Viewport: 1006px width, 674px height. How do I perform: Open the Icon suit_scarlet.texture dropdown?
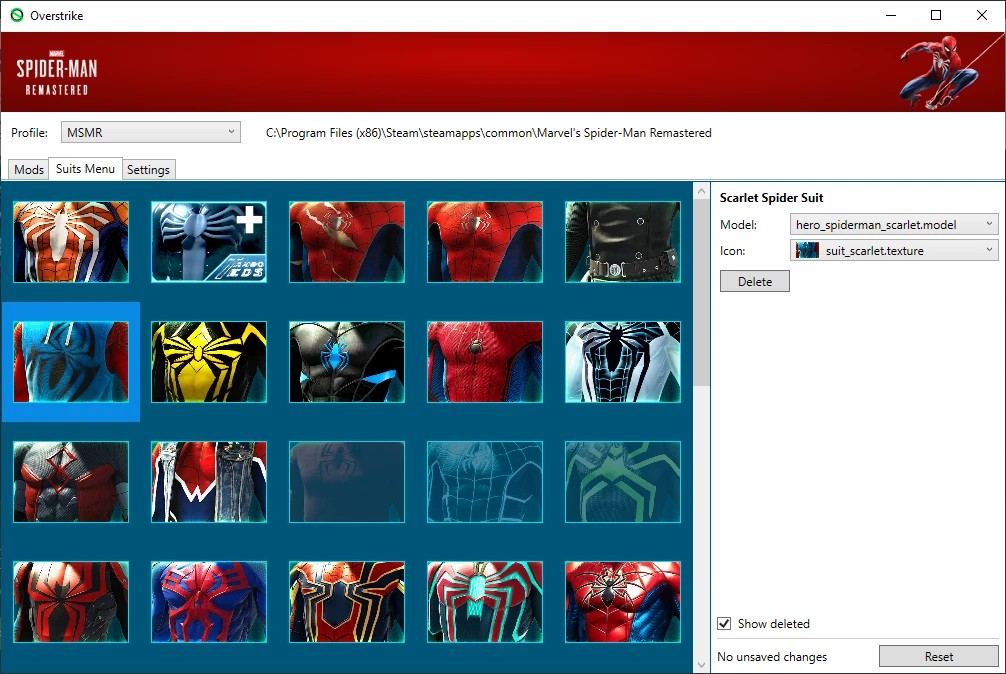coord(894,250)
